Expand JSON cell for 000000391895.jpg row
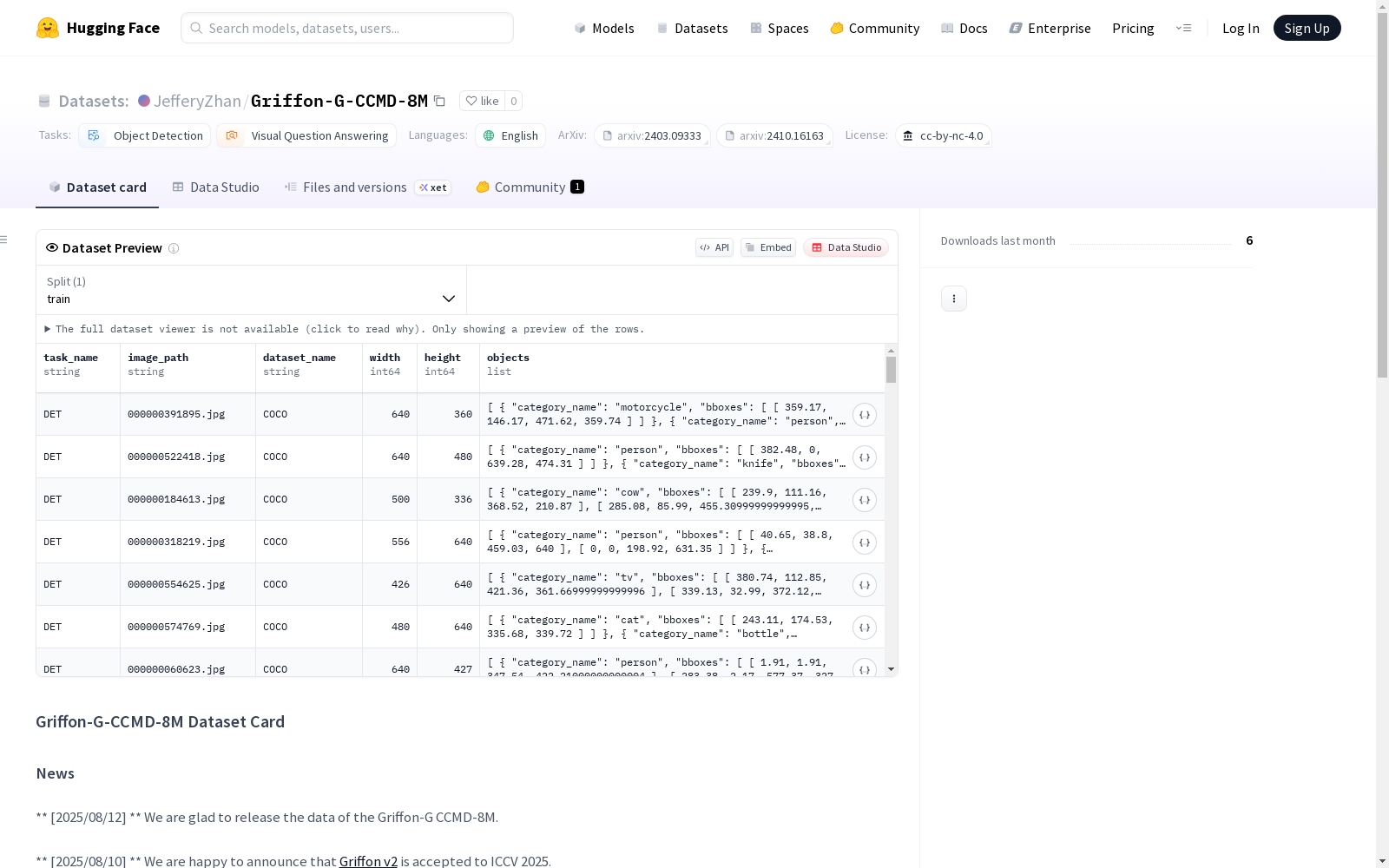The width and height of the screenshot is (1389, 868). click(864, 415)
